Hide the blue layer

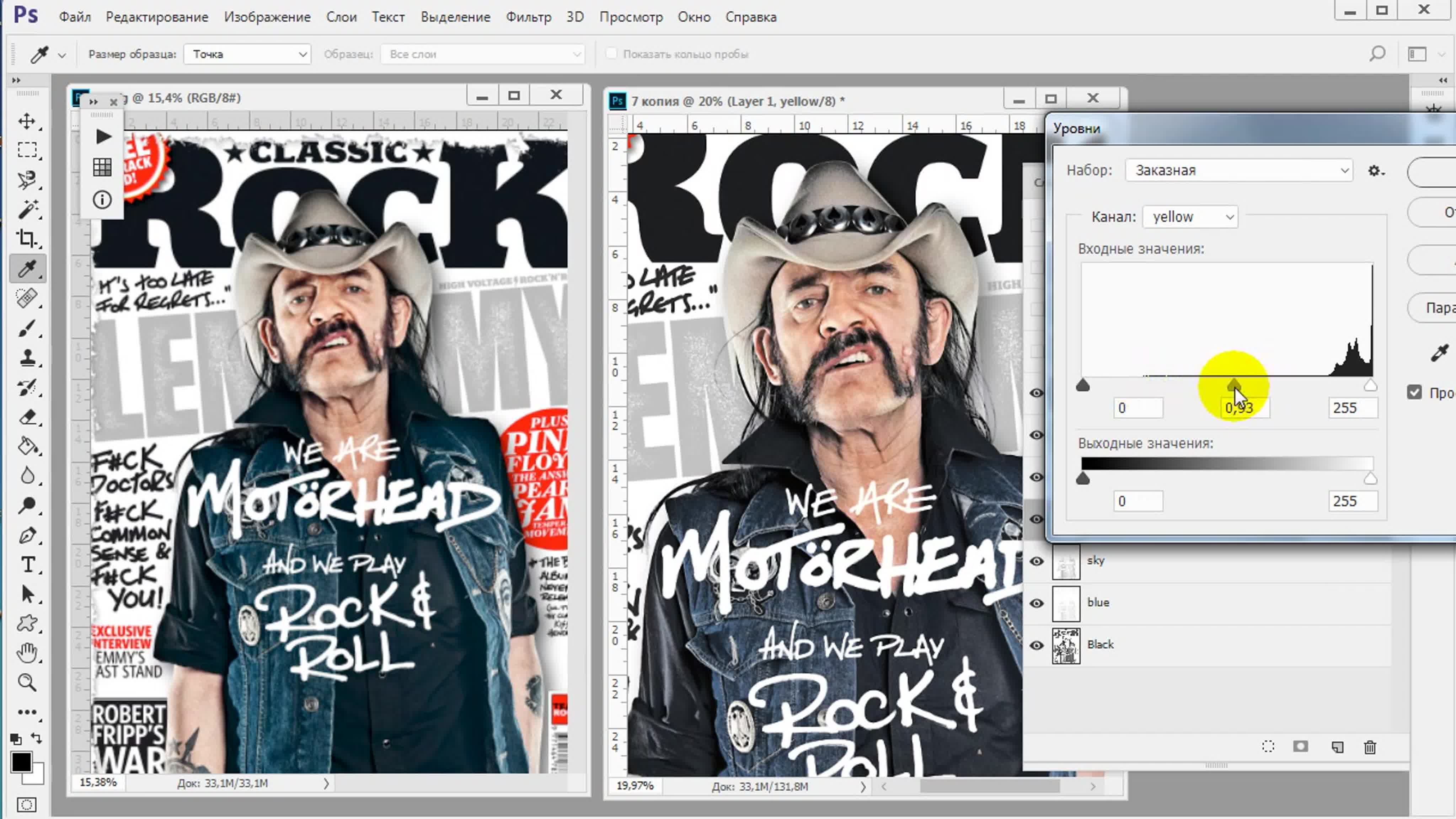point(1036,603)
